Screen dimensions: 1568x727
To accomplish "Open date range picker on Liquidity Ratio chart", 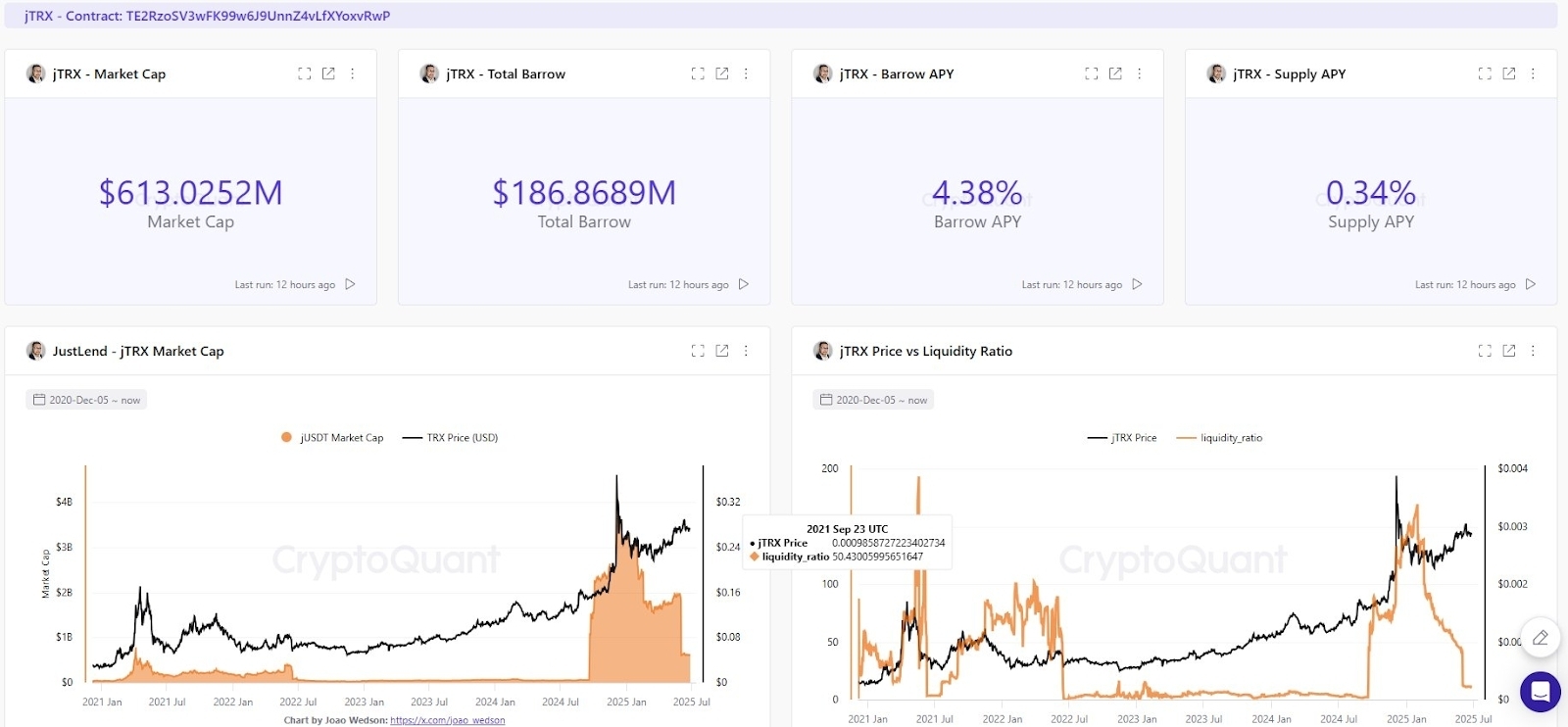I will pos(873,400).
